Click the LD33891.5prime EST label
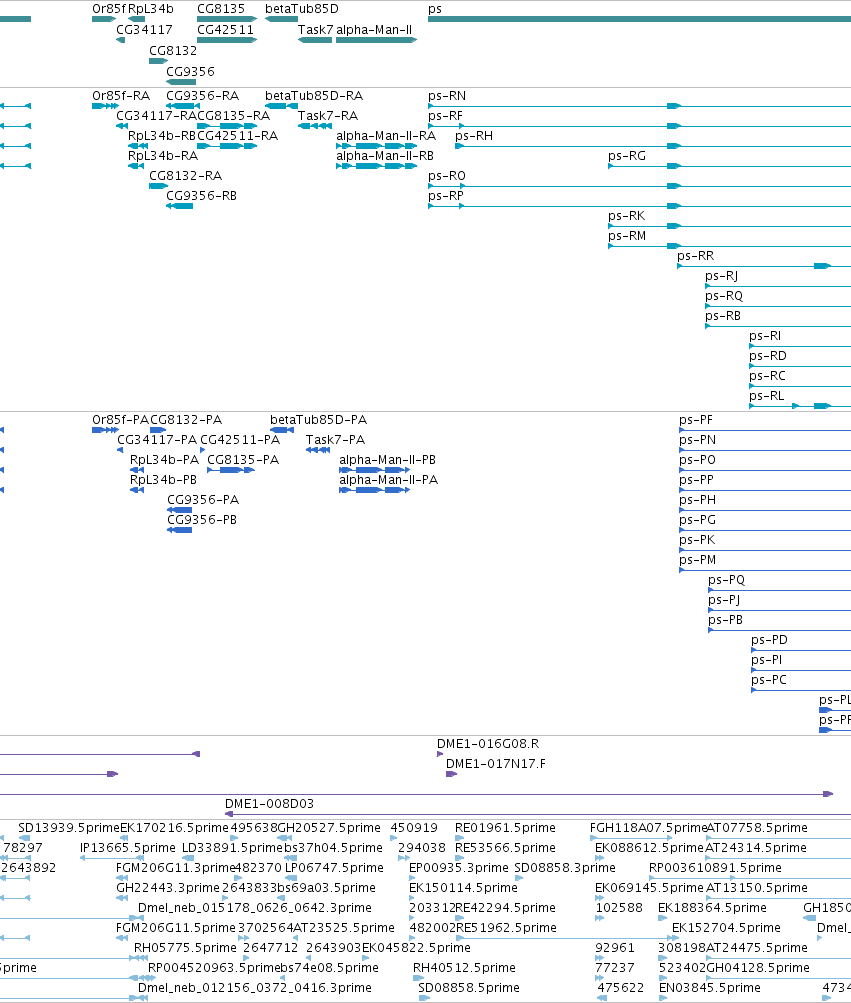This screenshot has width=851, height=1003. click(x=232, y=848)
